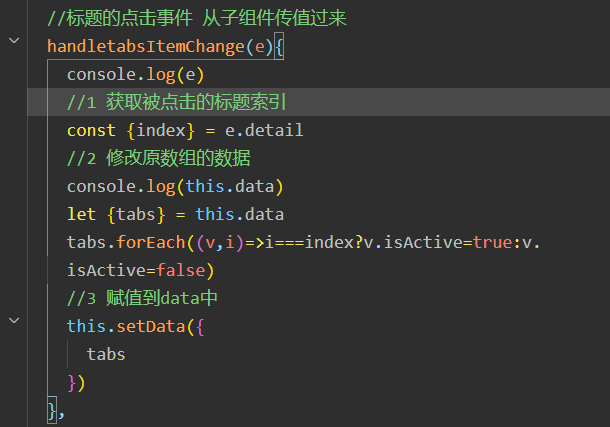This screenshot has width=610, height=427.
Task: Click the false keyword on the wrapped line
Action: (181, 270)
